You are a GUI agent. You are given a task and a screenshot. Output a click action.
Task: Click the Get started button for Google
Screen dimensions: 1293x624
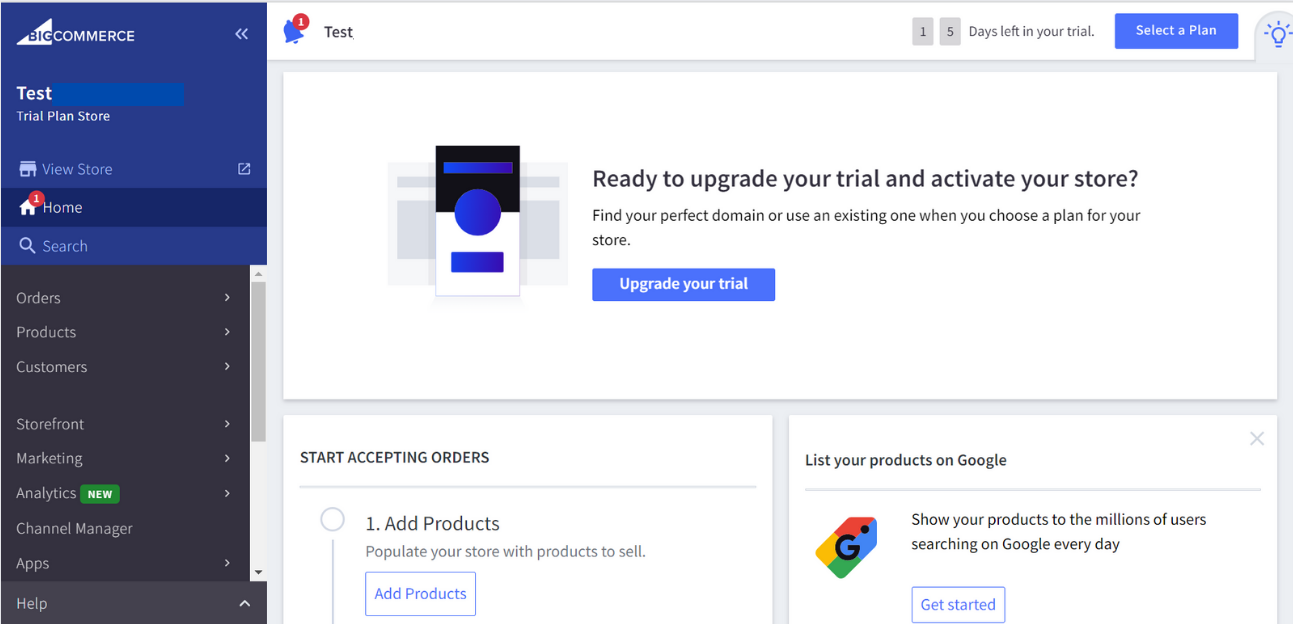(958, 604)
